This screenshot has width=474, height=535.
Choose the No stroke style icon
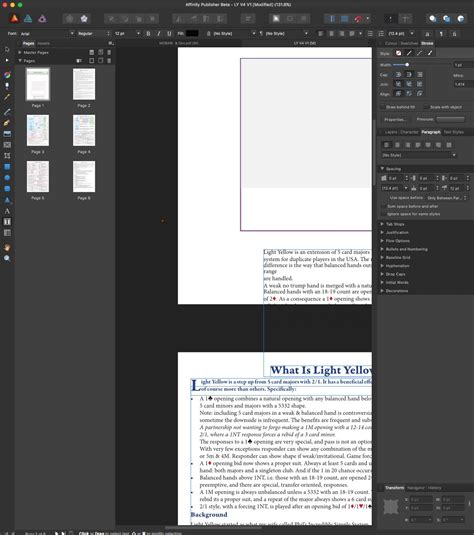tap(399, 53)
